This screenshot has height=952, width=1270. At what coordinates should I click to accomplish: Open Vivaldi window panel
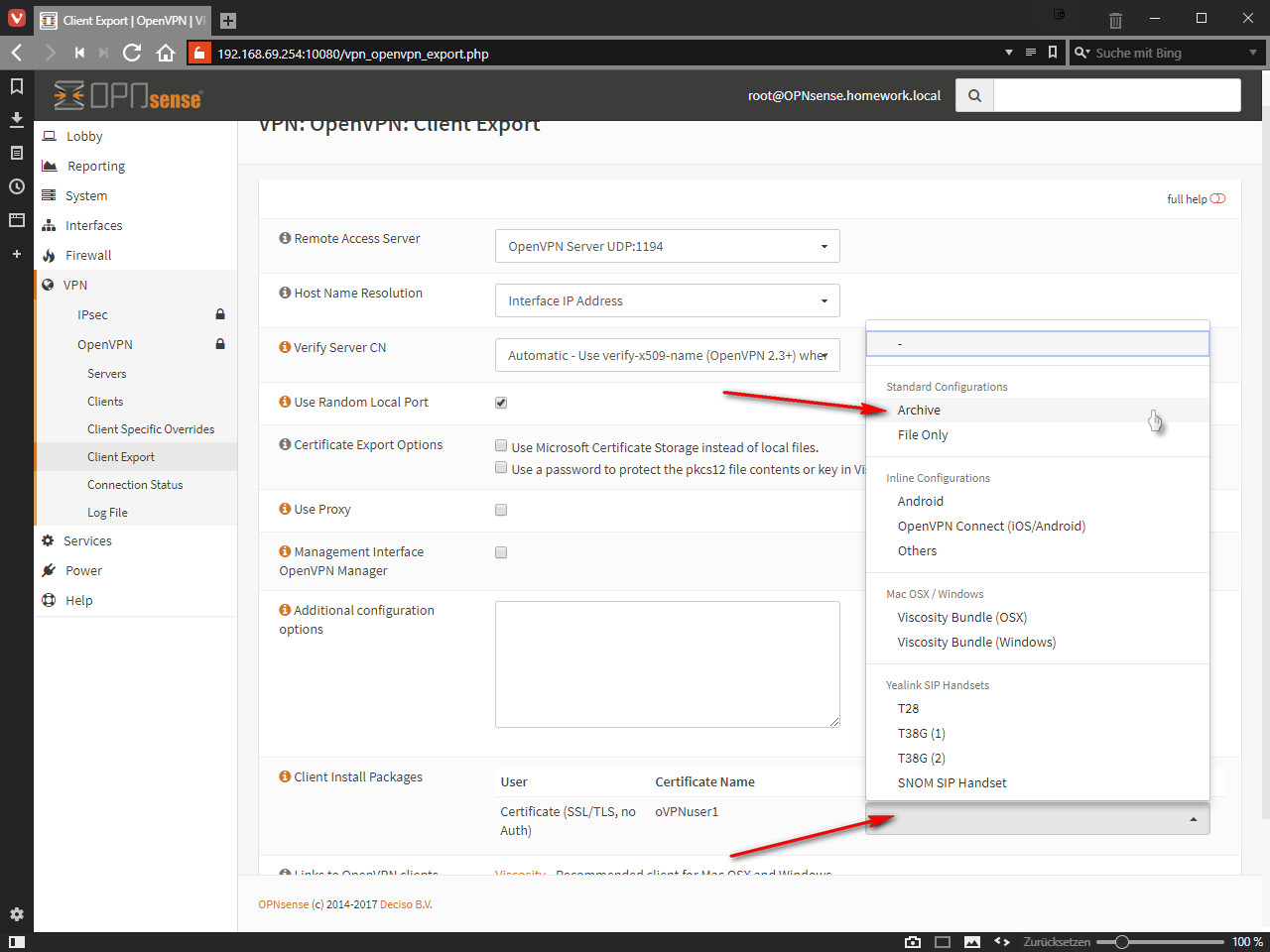[x=17, y=220]
